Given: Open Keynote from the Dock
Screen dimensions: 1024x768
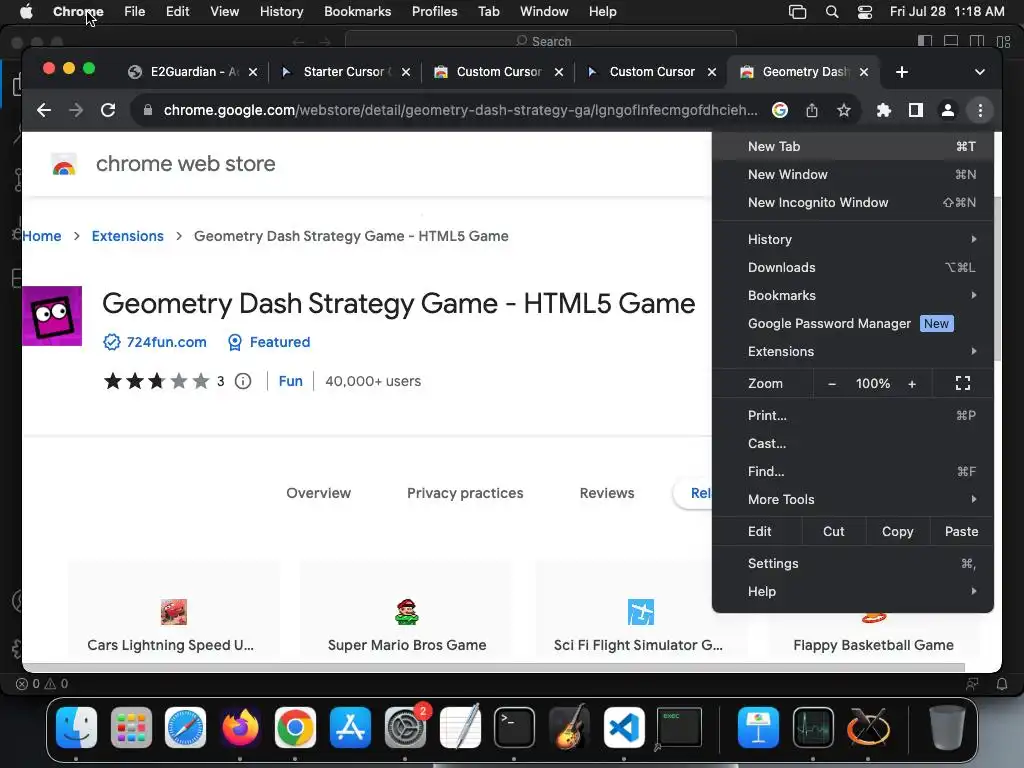Looking at the screenshot, I should pyautogui.click(x=758, y=728).
